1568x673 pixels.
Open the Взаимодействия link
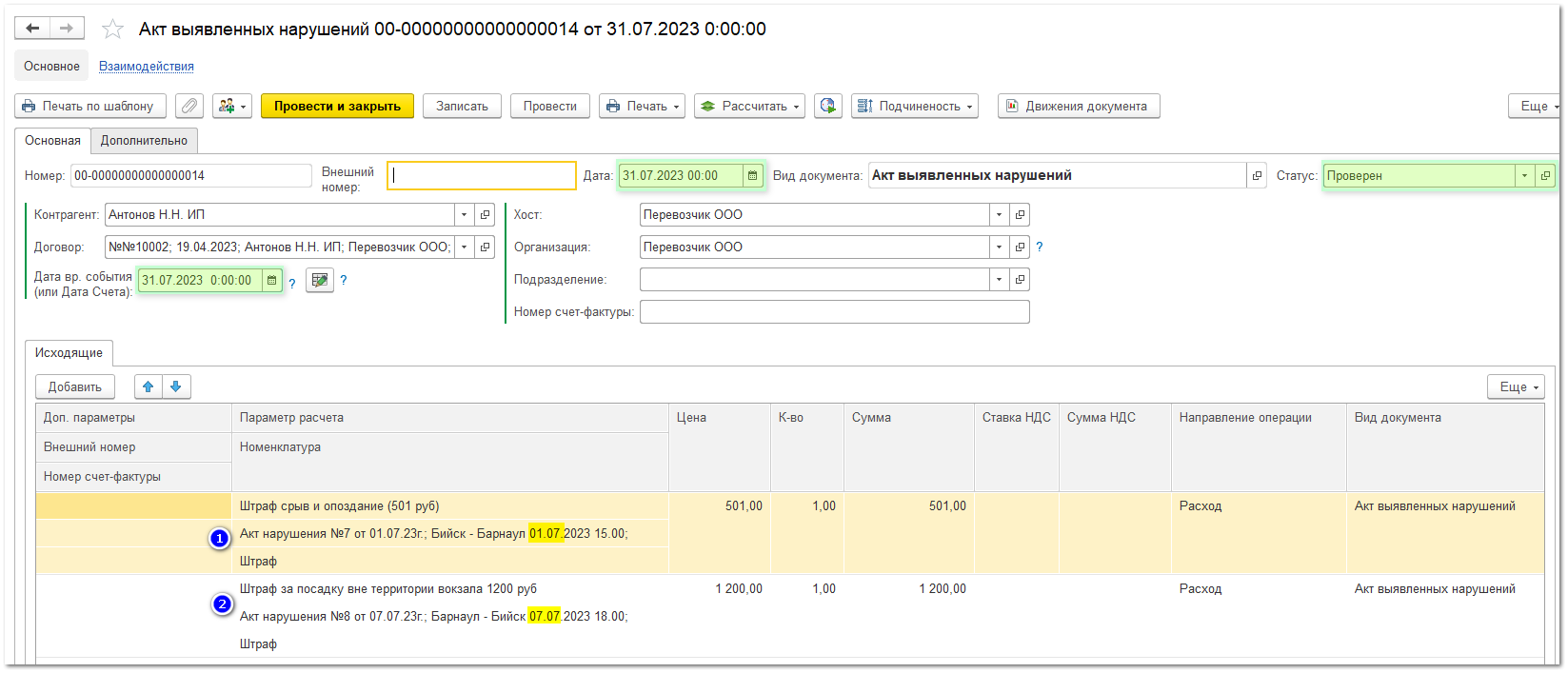[147, 67]
